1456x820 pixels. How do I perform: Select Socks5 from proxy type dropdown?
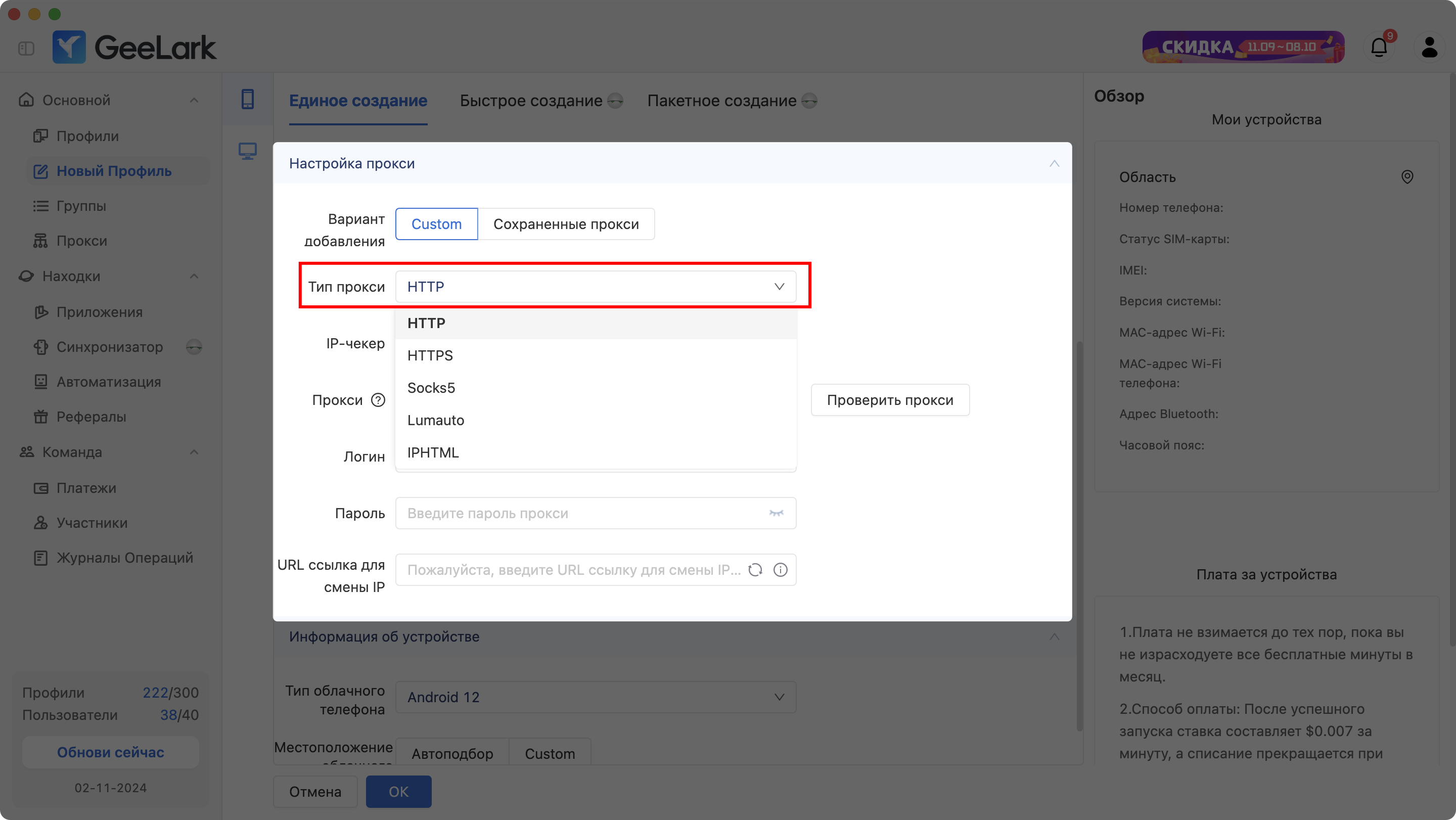431,387
